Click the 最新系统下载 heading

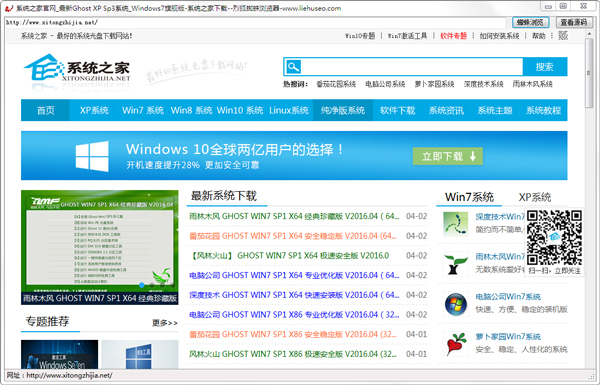coord(223,196)
